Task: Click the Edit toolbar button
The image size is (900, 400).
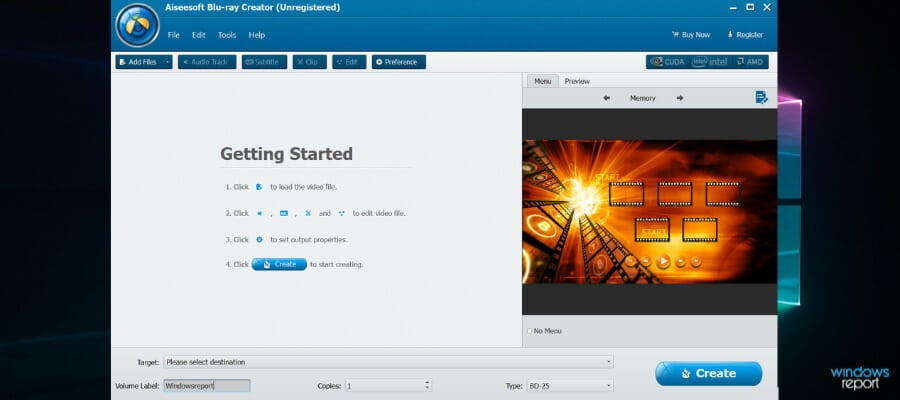Action: coord(349,62)
